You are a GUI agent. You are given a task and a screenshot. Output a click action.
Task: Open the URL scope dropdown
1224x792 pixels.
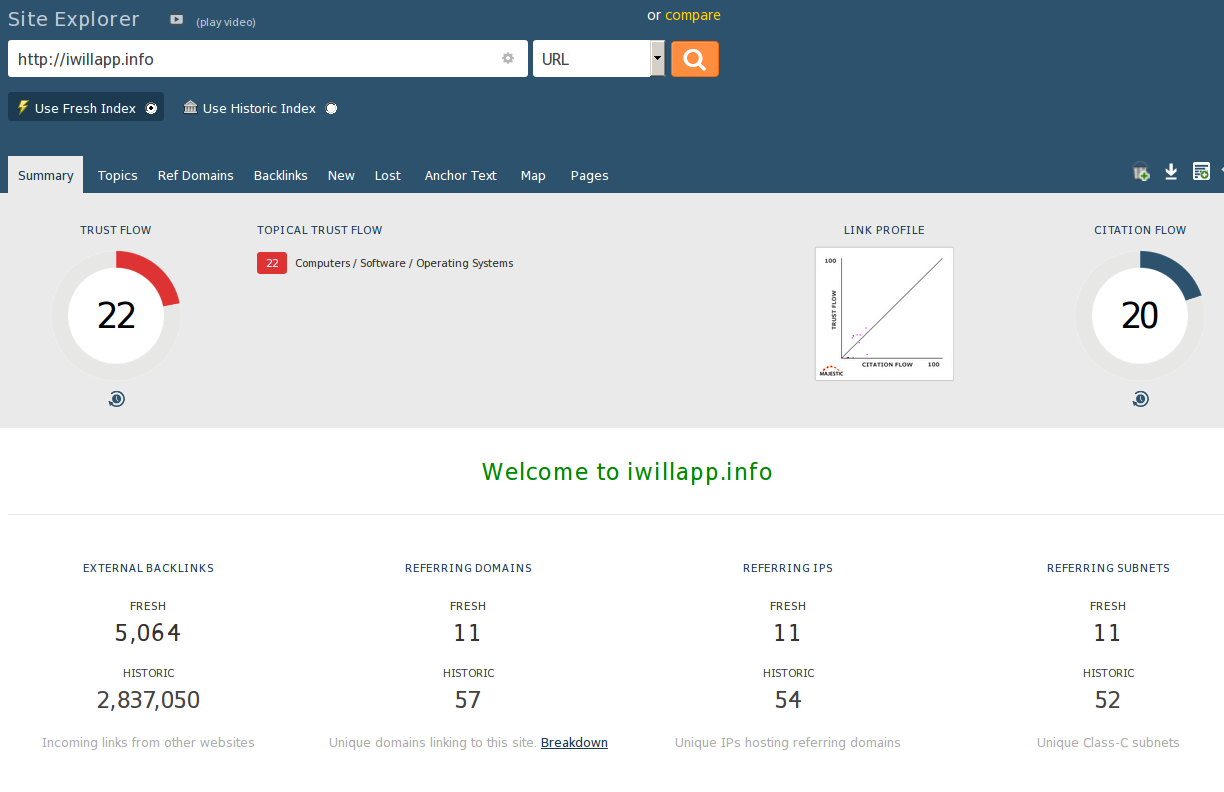pos(592,59)
